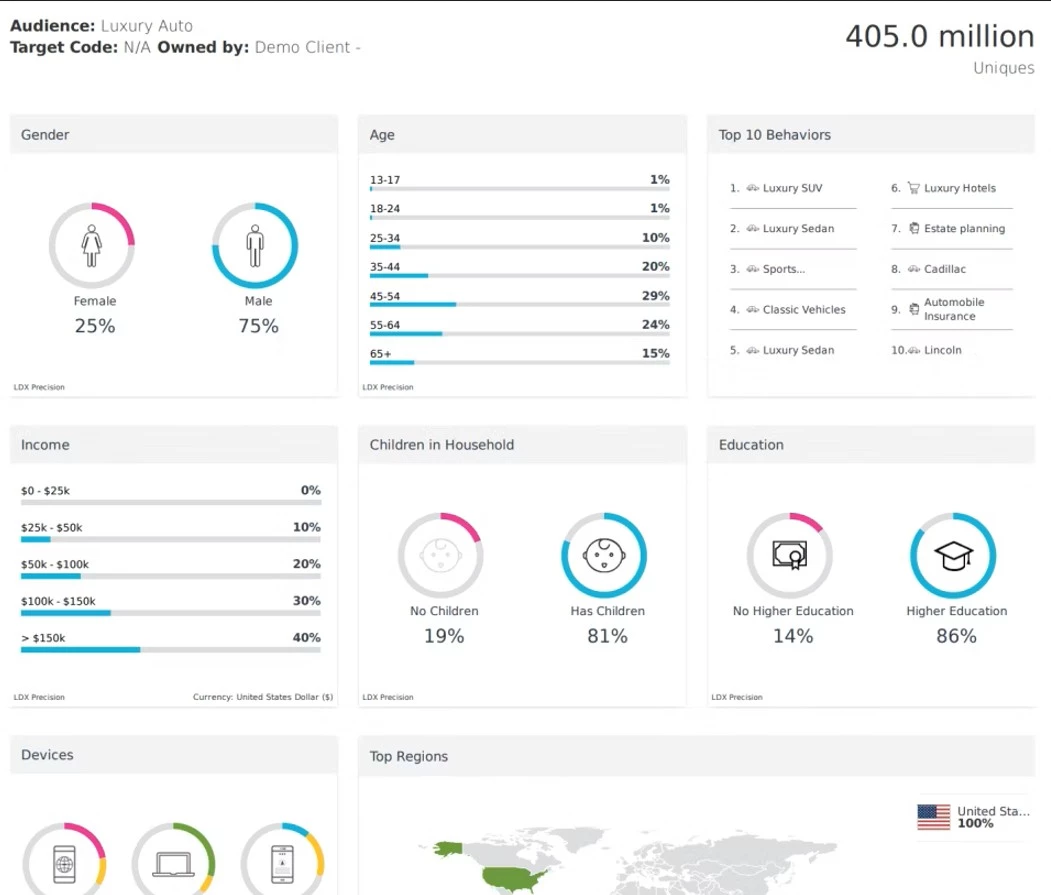The image size is (1051, 895).
Task: Click the car icon beside Cadillac
Action: point(914,269)
